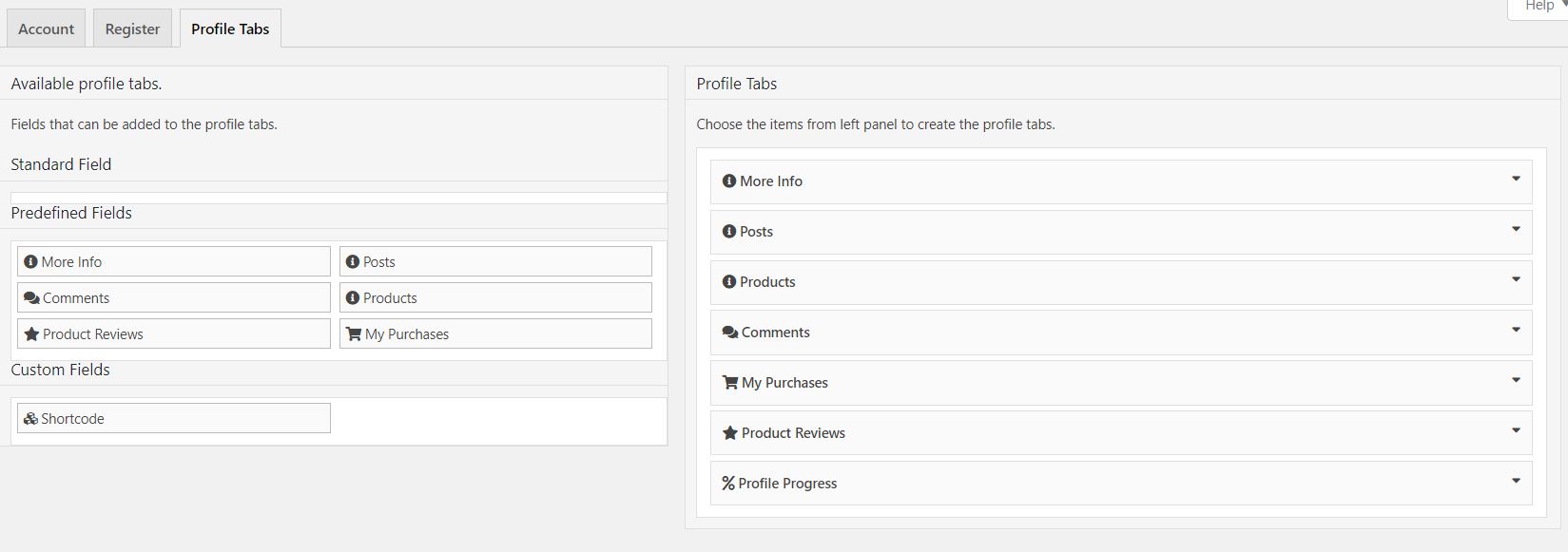Select the Product Reviews row label in Profile Tabs
The height and width of the screenshot is (552, 1568).
point(793,432)
